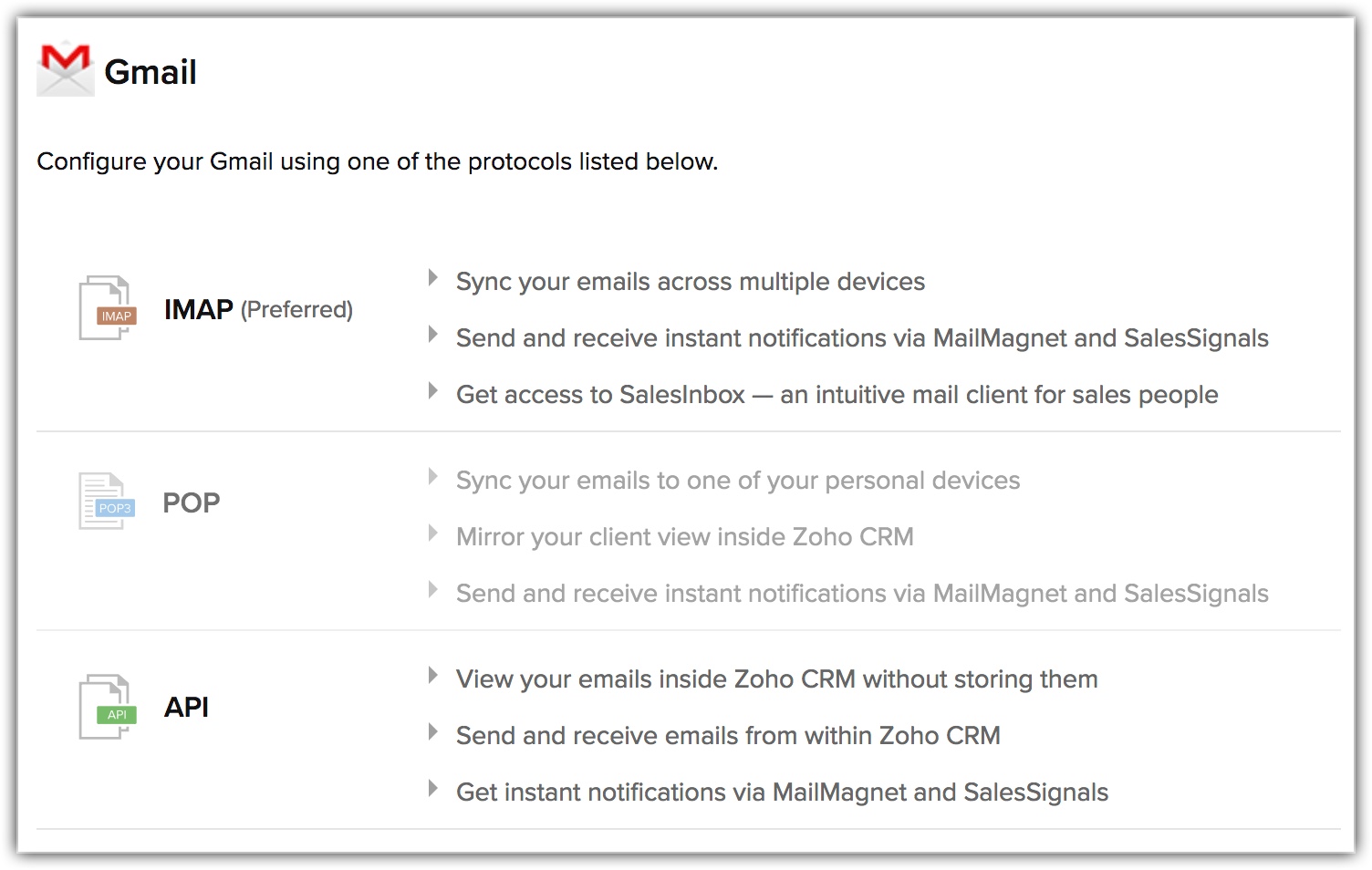The height and width of the screenshot is (870, 1372).
Task: Click arrow beside 'Get access to SalesInbox'
Action: 433,391
